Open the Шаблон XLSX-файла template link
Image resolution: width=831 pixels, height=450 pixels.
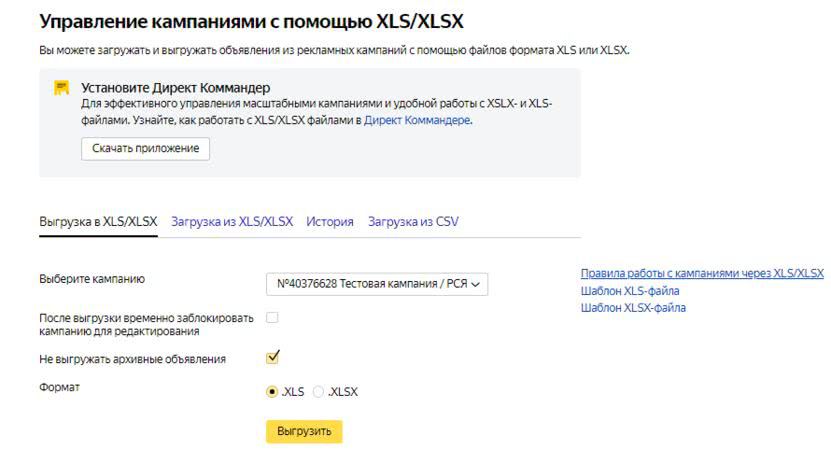pos(633,308)
